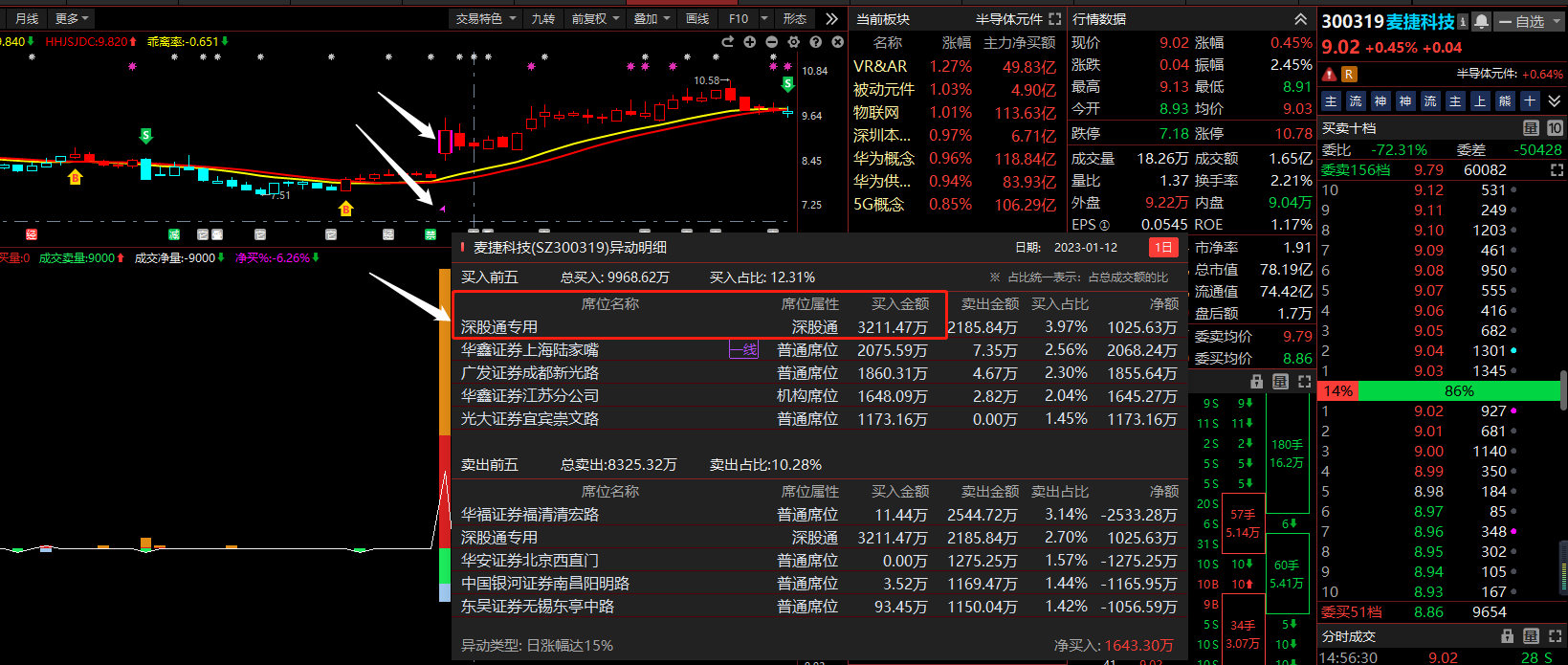Switch to 月线 period

(27, 19)
